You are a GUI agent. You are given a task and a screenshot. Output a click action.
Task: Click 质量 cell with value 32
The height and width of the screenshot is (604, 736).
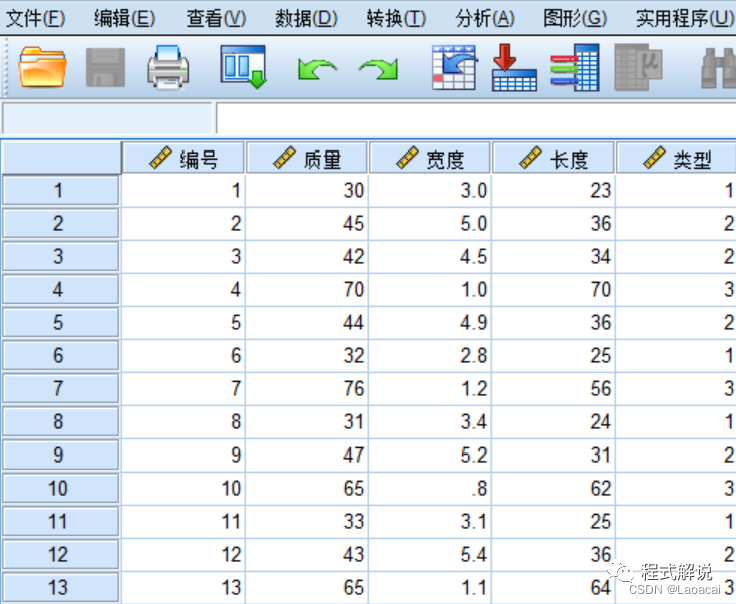point(307,356)
